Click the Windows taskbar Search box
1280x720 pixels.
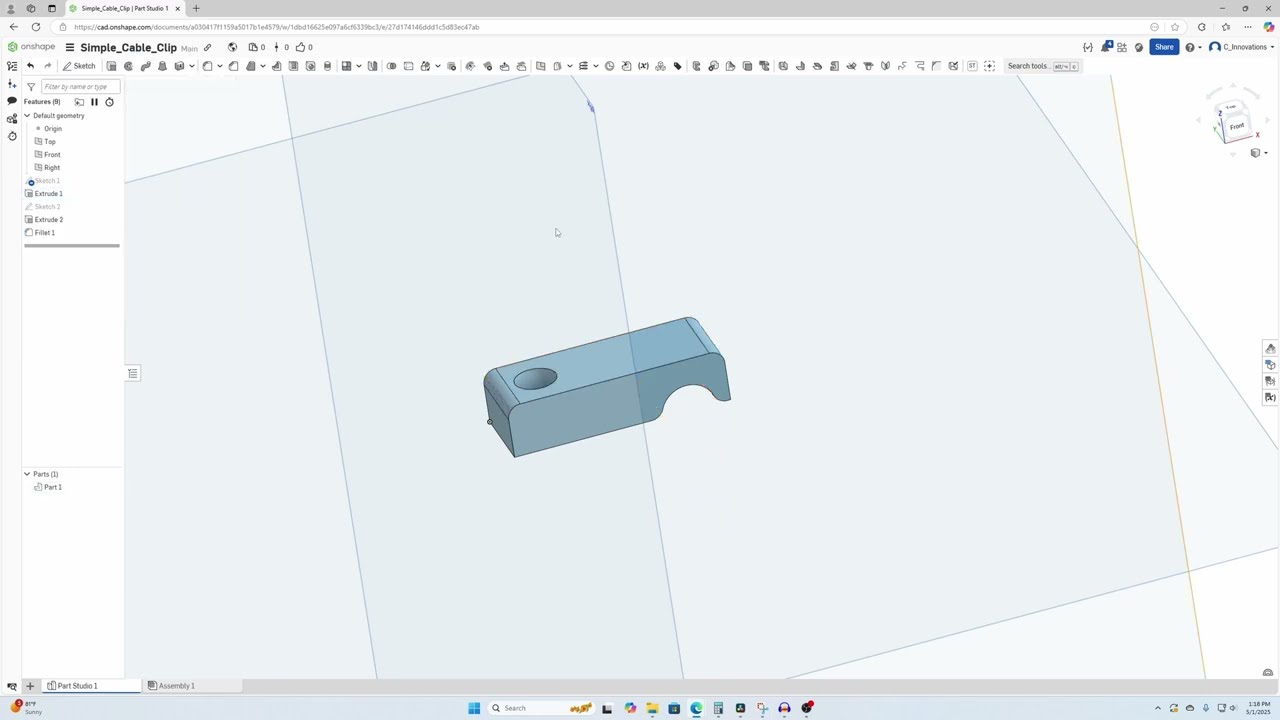541,708
